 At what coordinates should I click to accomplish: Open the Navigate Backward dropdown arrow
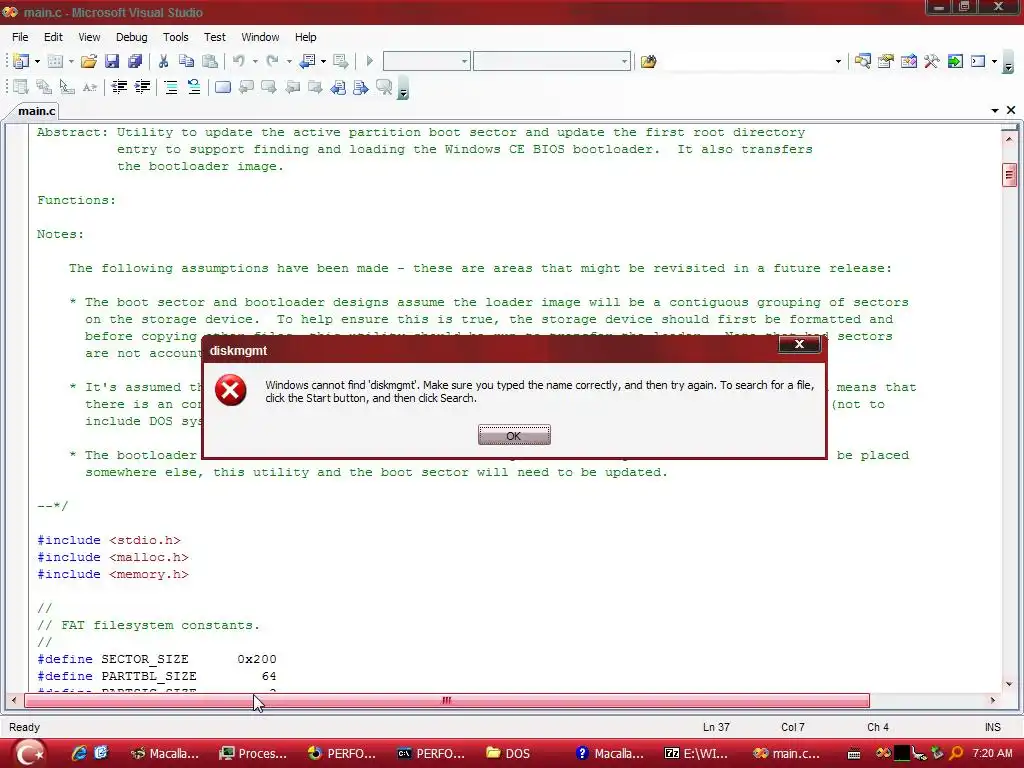(x=323, y=61)
